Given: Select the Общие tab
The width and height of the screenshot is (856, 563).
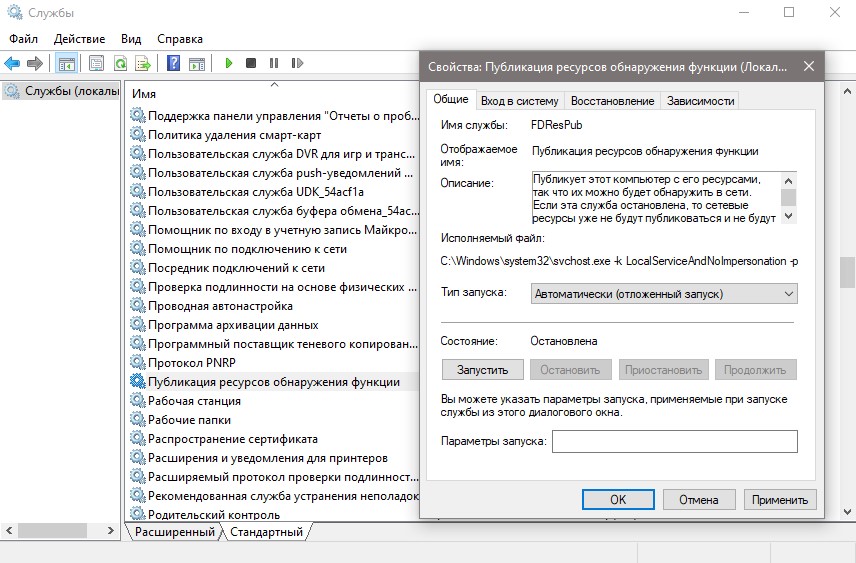Looking at the screenshot, I should (451, 99).
